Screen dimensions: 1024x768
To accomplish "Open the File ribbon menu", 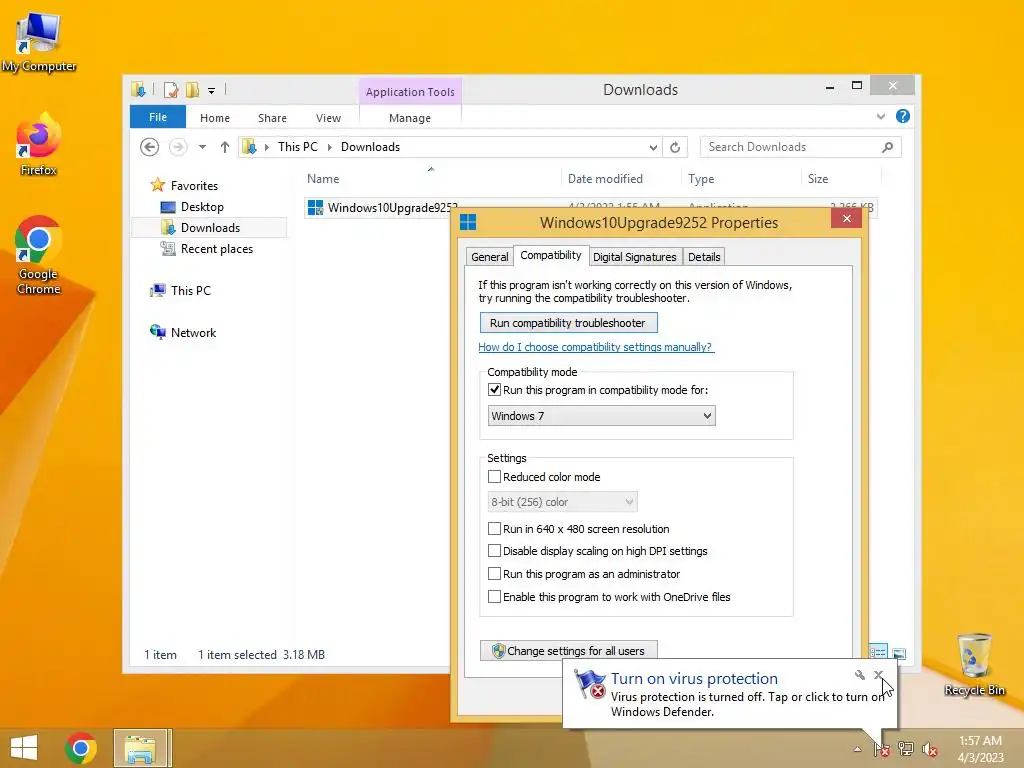I will [x=157, y=117].
